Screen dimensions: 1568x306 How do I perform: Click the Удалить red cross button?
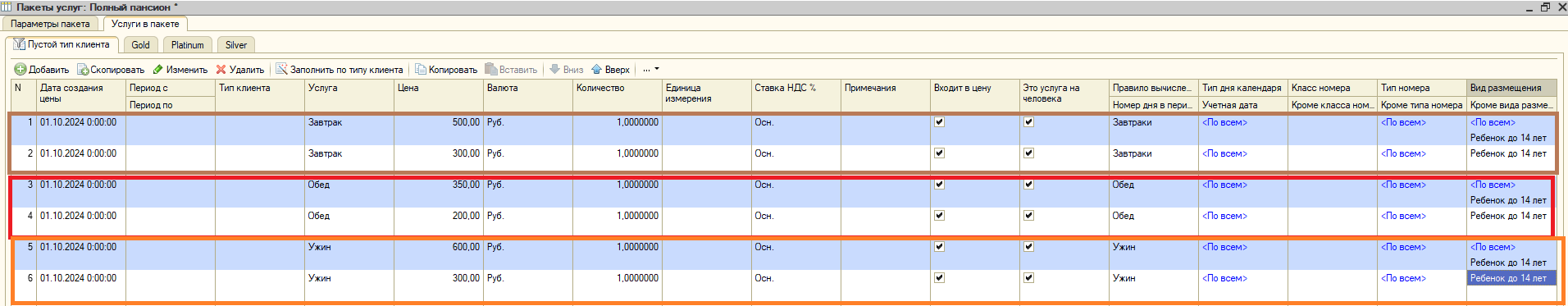click(x=240, y=70)
